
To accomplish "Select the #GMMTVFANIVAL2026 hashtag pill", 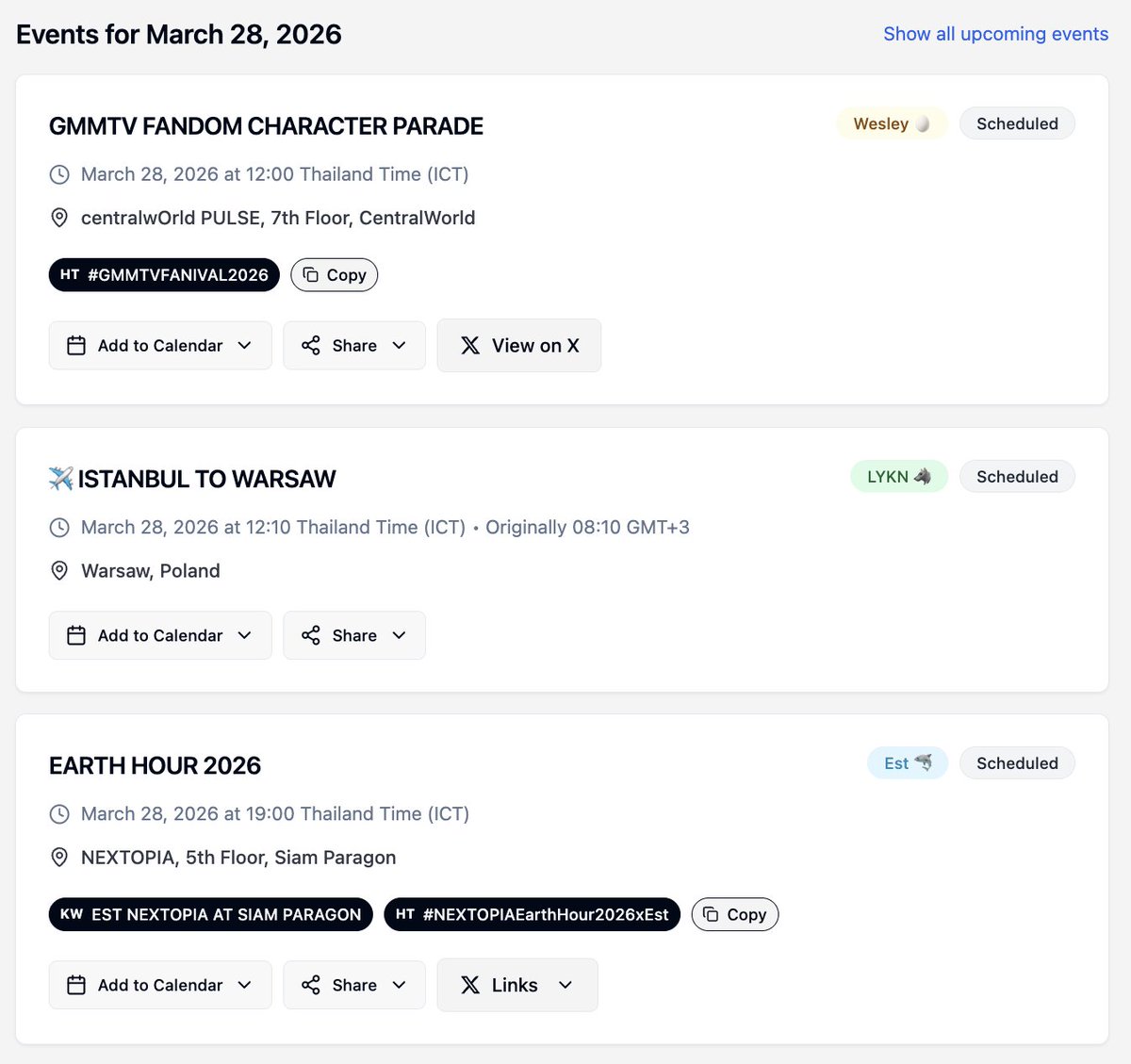I will (x=164, y=275).
